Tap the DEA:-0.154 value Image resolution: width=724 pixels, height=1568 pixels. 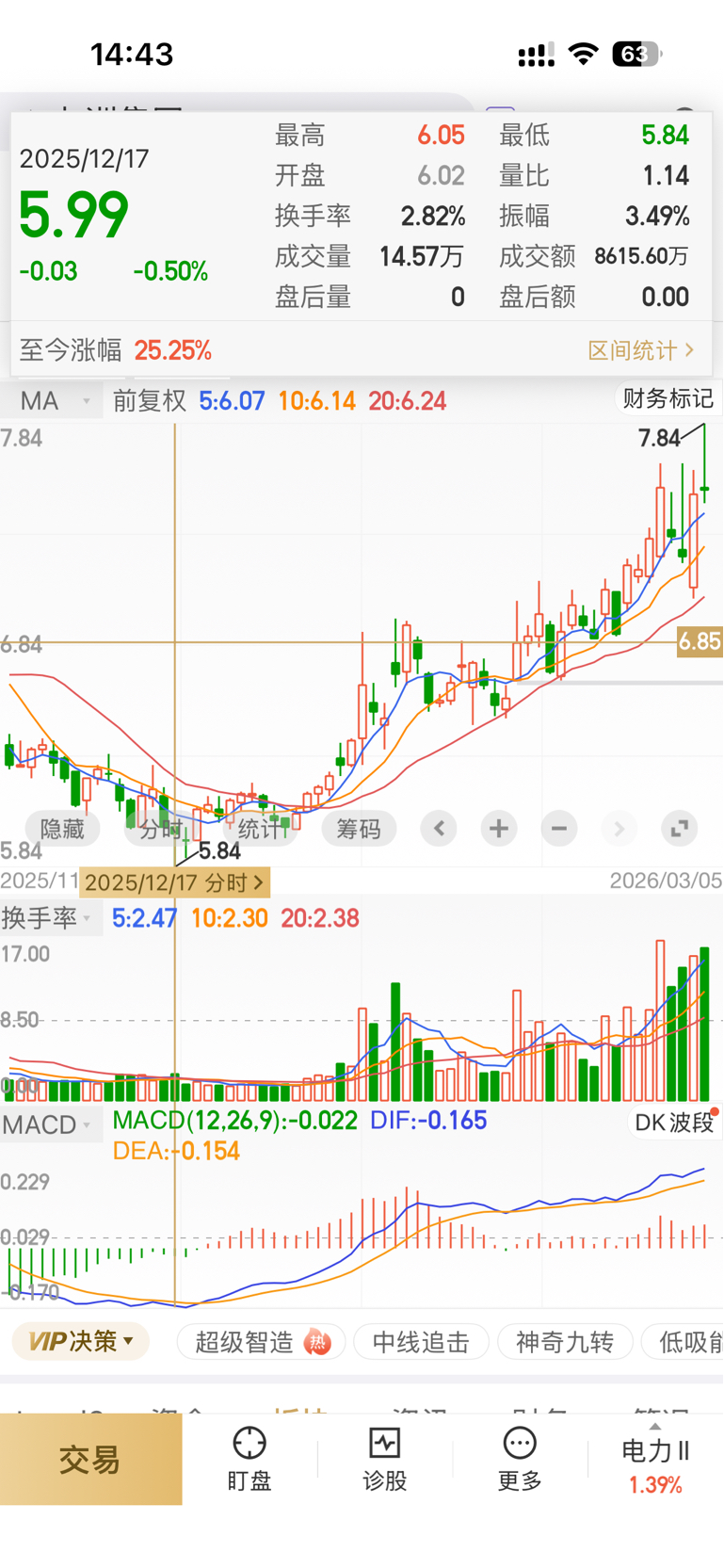click(176, 1151)
